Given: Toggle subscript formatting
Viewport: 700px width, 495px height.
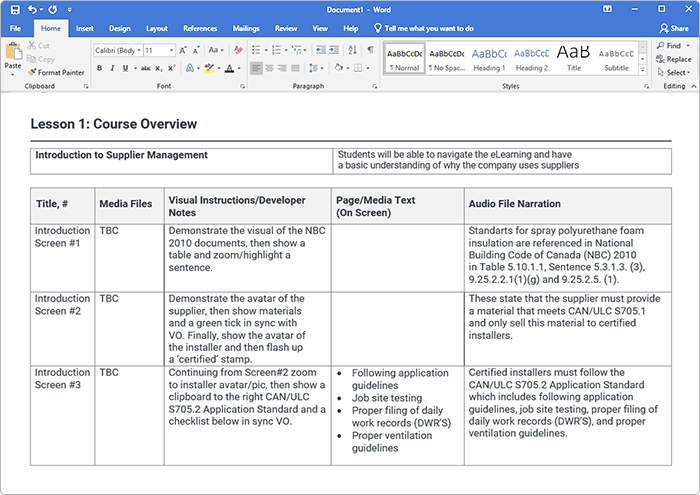Looking at the screenshot, I should click(160, 68).
